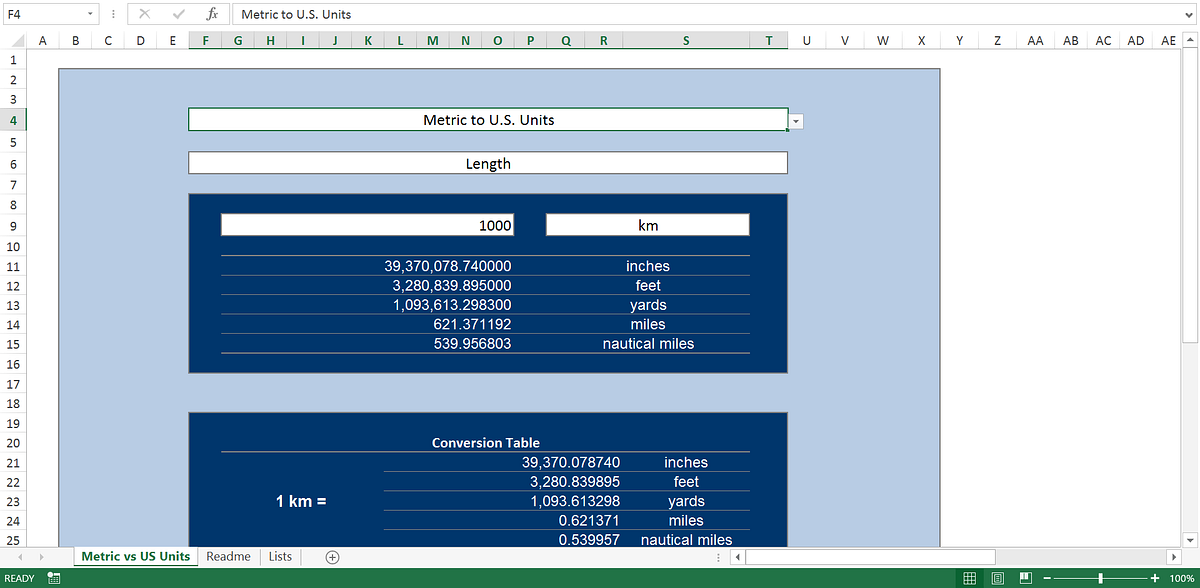This screenshot has height=588, width=1200.
Task: Expand the formula bar chevron
Action: click(x=1187, y=14)
